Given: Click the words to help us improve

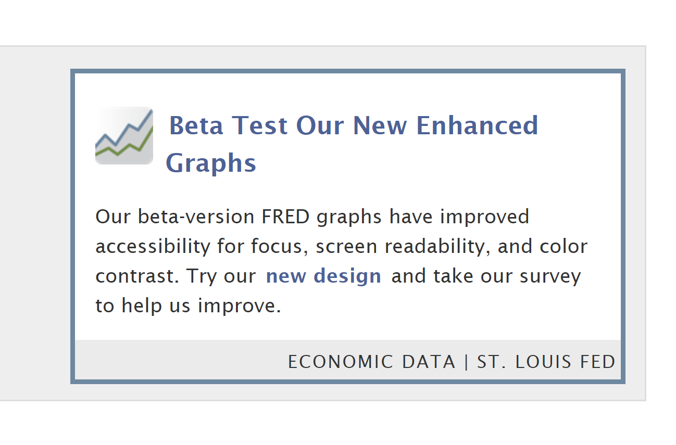Looking at the screenshot, I should click(188, 305).
